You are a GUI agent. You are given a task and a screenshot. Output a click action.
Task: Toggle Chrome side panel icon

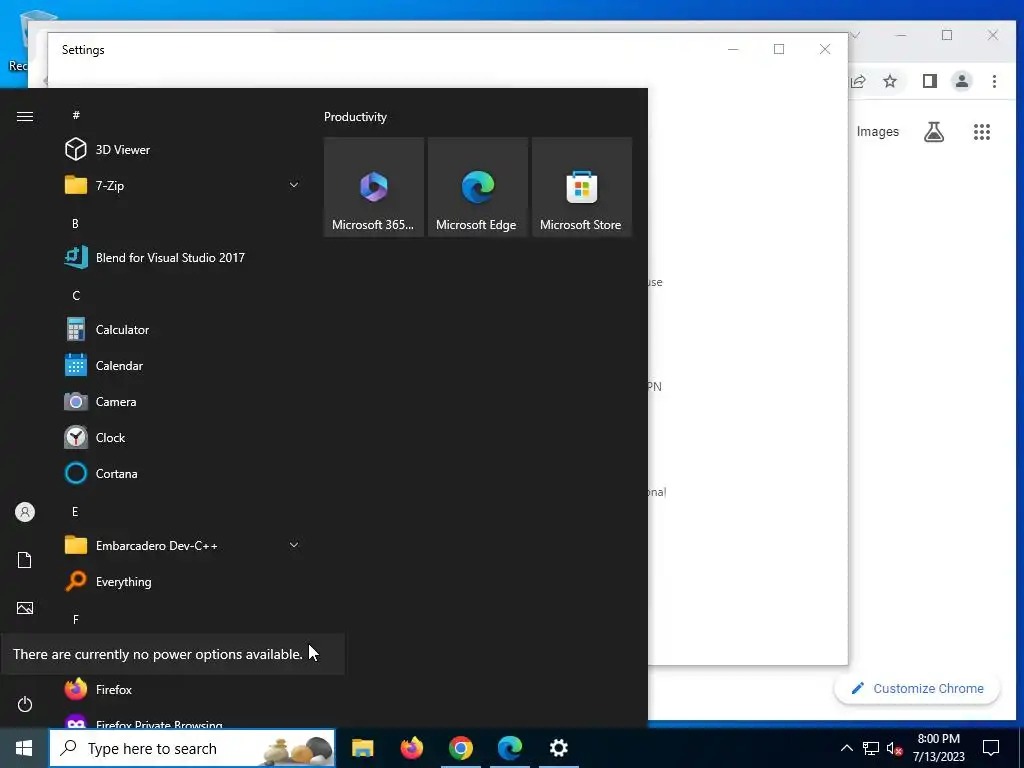pyautogui.click(x=929, y=81)
